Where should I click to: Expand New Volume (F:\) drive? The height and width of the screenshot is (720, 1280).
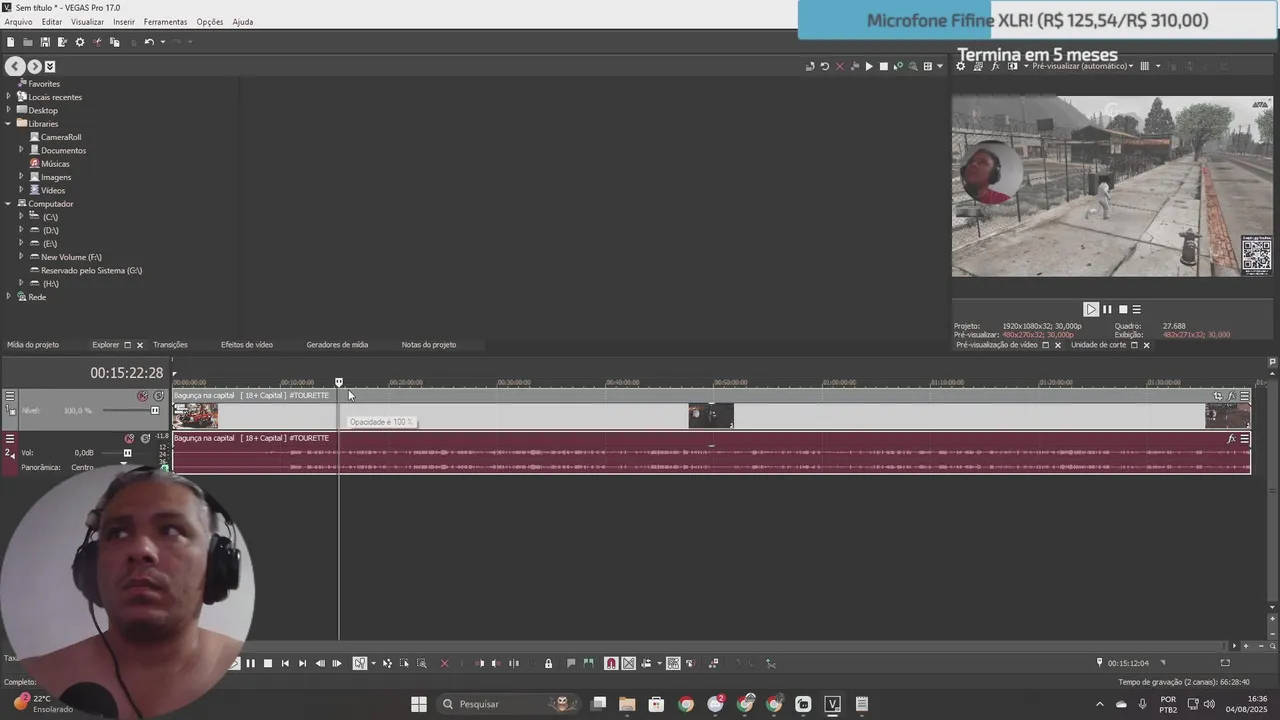(21, 257)
